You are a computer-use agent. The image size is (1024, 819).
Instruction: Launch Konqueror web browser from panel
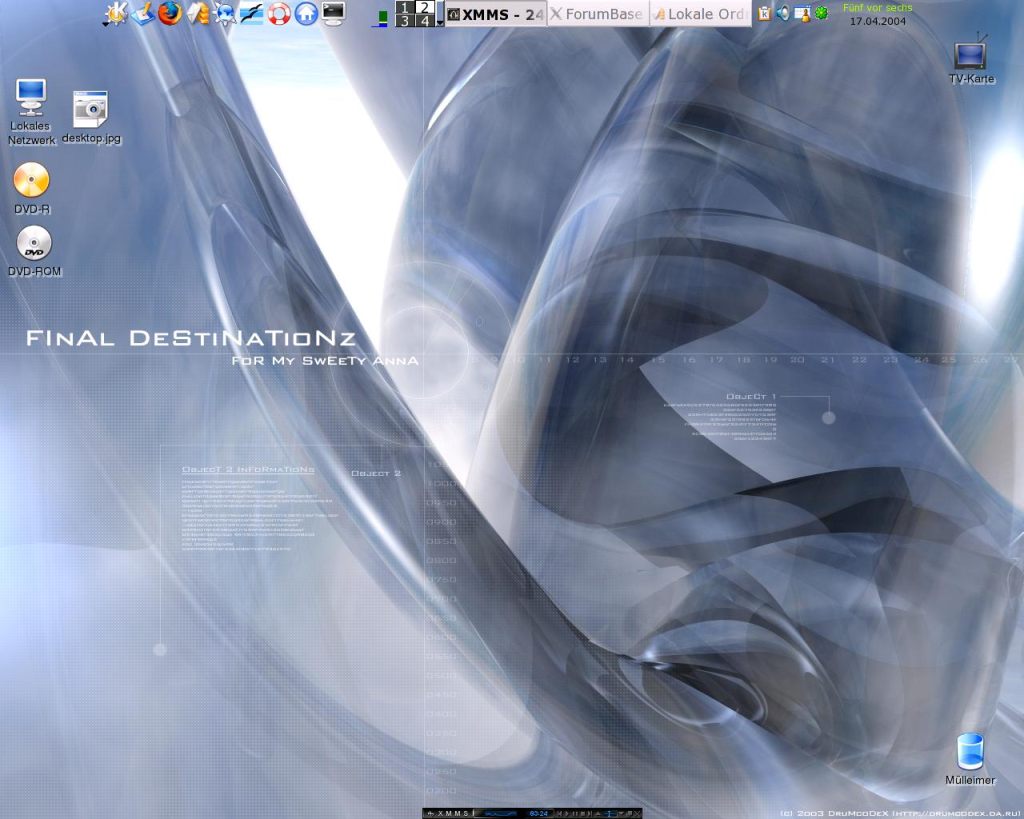225,13
